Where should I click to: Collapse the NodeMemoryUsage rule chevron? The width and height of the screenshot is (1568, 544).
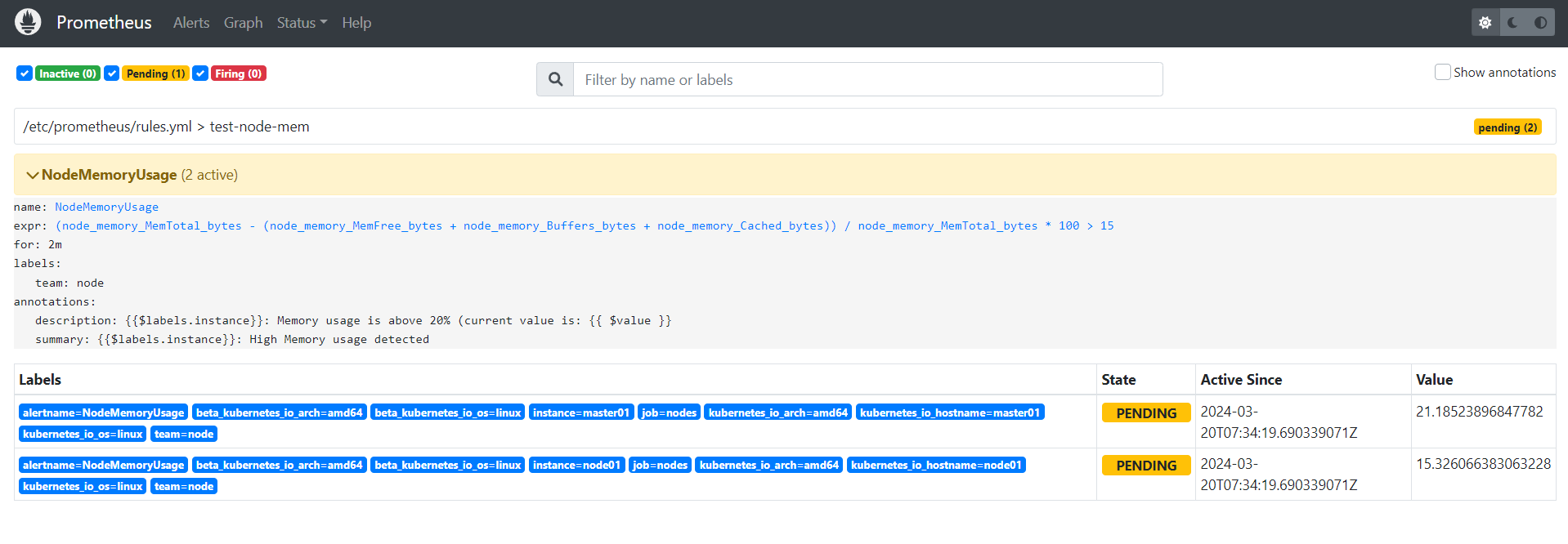(33, 175)
